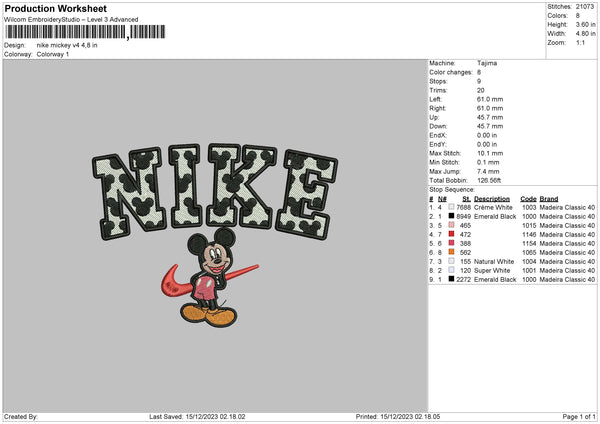Click the 'Page 1 of 1' footer text
The height and width of the screenshot is (424, 600).
point(579,416)
